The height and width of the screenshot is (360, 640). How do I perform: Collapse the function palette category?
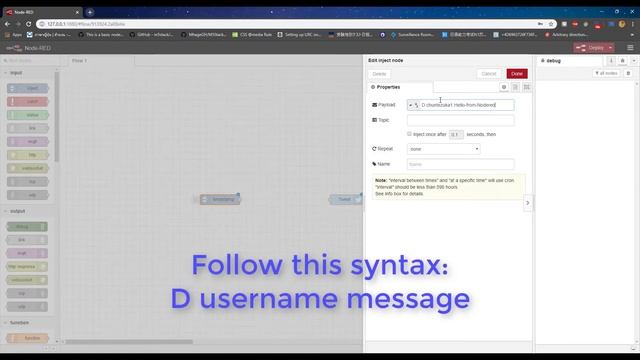pos(19,322)
